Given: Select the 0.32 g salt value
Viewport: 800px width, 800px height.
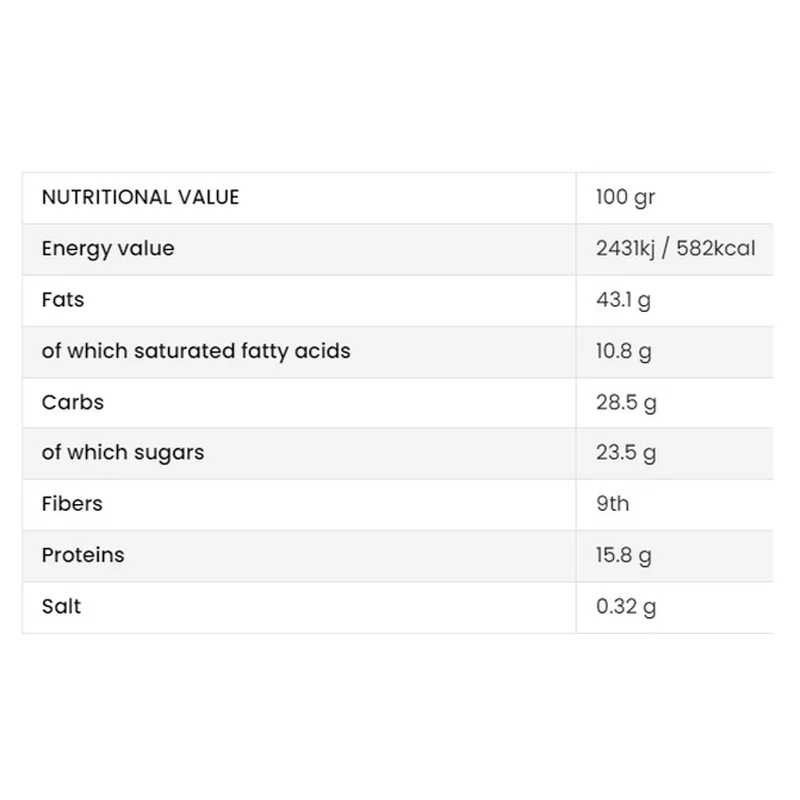Looking at the screenshot, I should (626, 607).
